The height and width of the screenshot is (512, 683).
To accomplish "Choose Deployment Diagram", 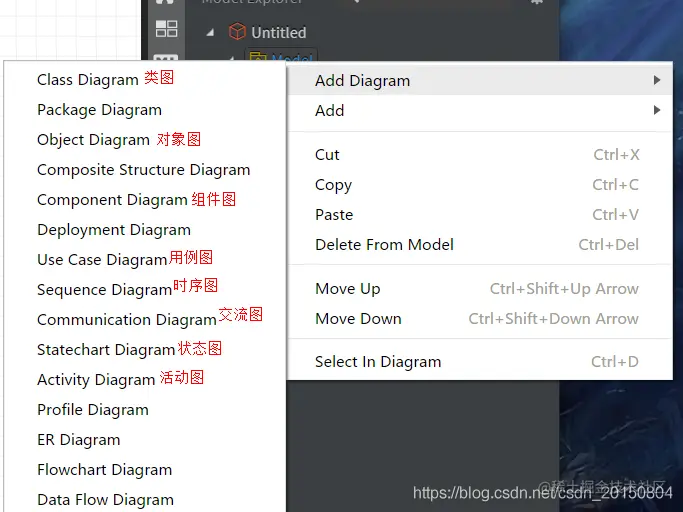I will click(145, 230).
